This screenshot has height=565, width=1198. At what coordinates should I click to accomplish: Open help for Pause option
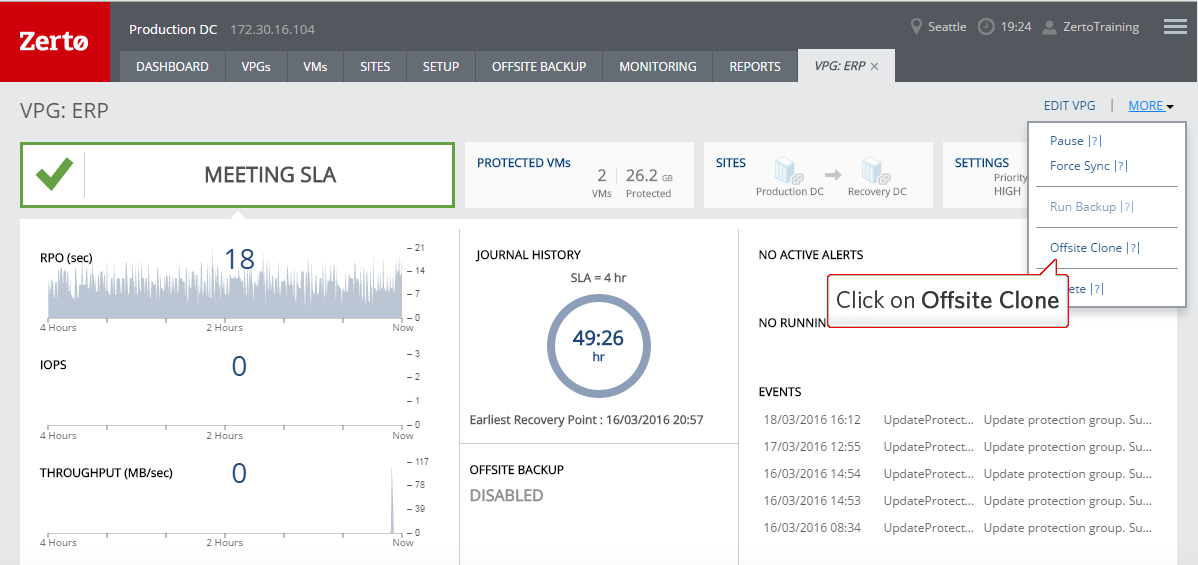tap(1095, 141)
